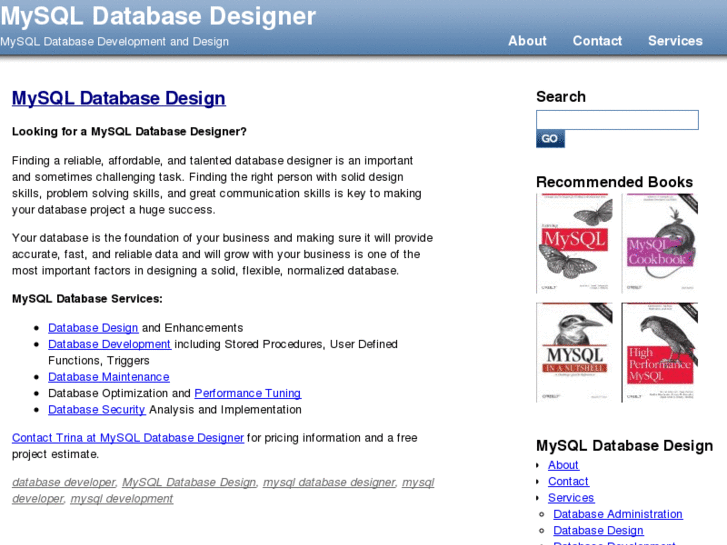The image size is (727, 545).
Task: Open About in the sidebar list
Action: pyautogui.click(x=563, y=465)
